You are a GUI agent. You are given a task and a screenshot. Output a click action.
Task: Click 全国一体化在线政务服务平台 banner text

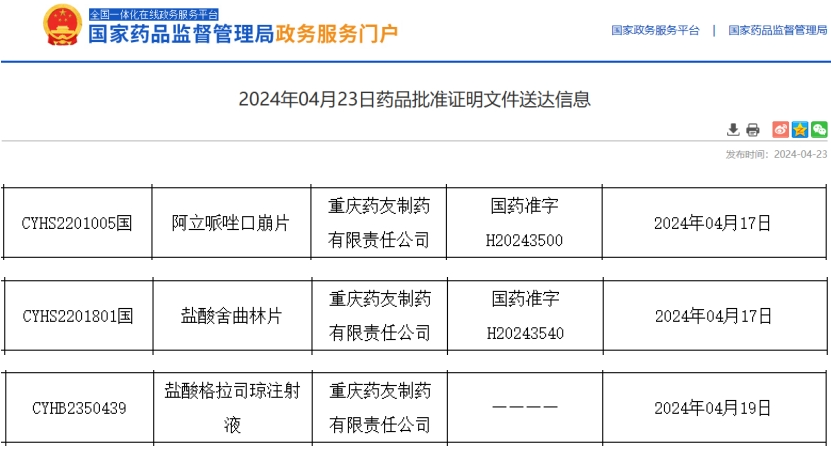pyautogui.click(x=154, y=14)
